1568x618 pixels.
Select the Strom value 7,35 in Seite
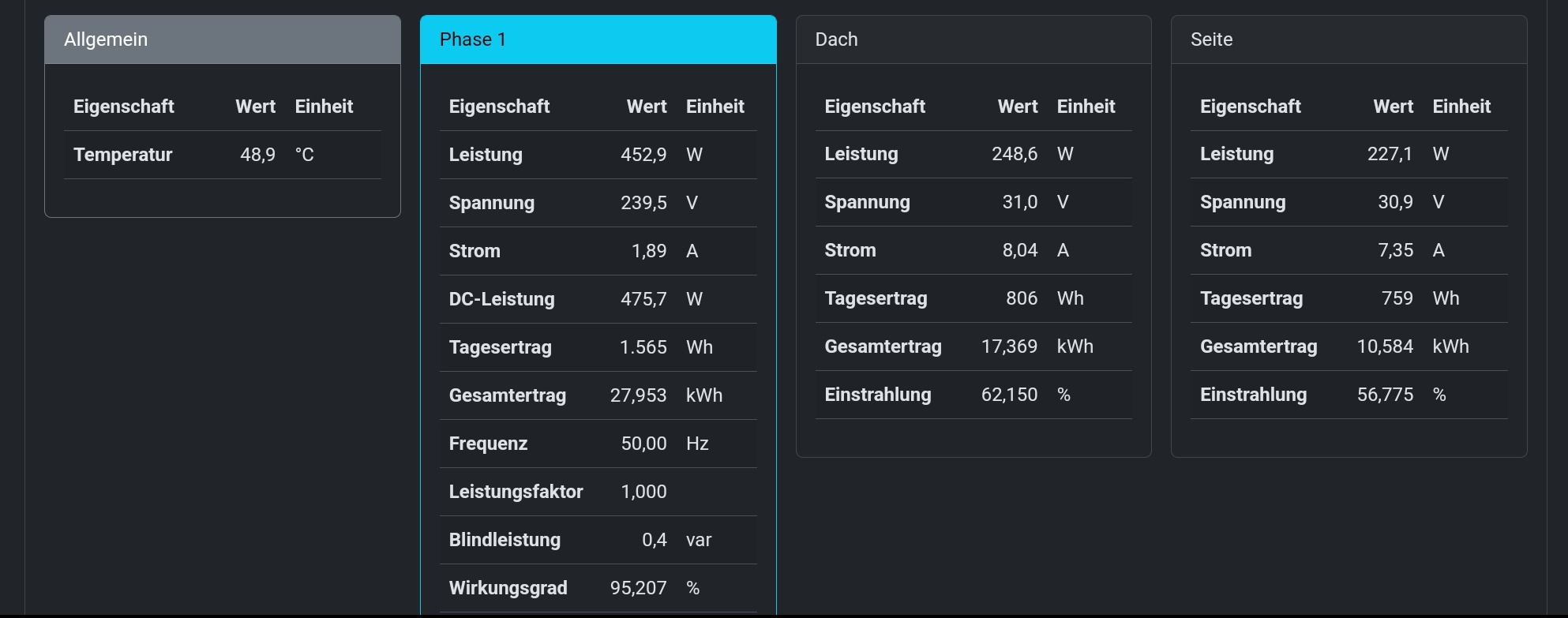[x=1395, y=250]
